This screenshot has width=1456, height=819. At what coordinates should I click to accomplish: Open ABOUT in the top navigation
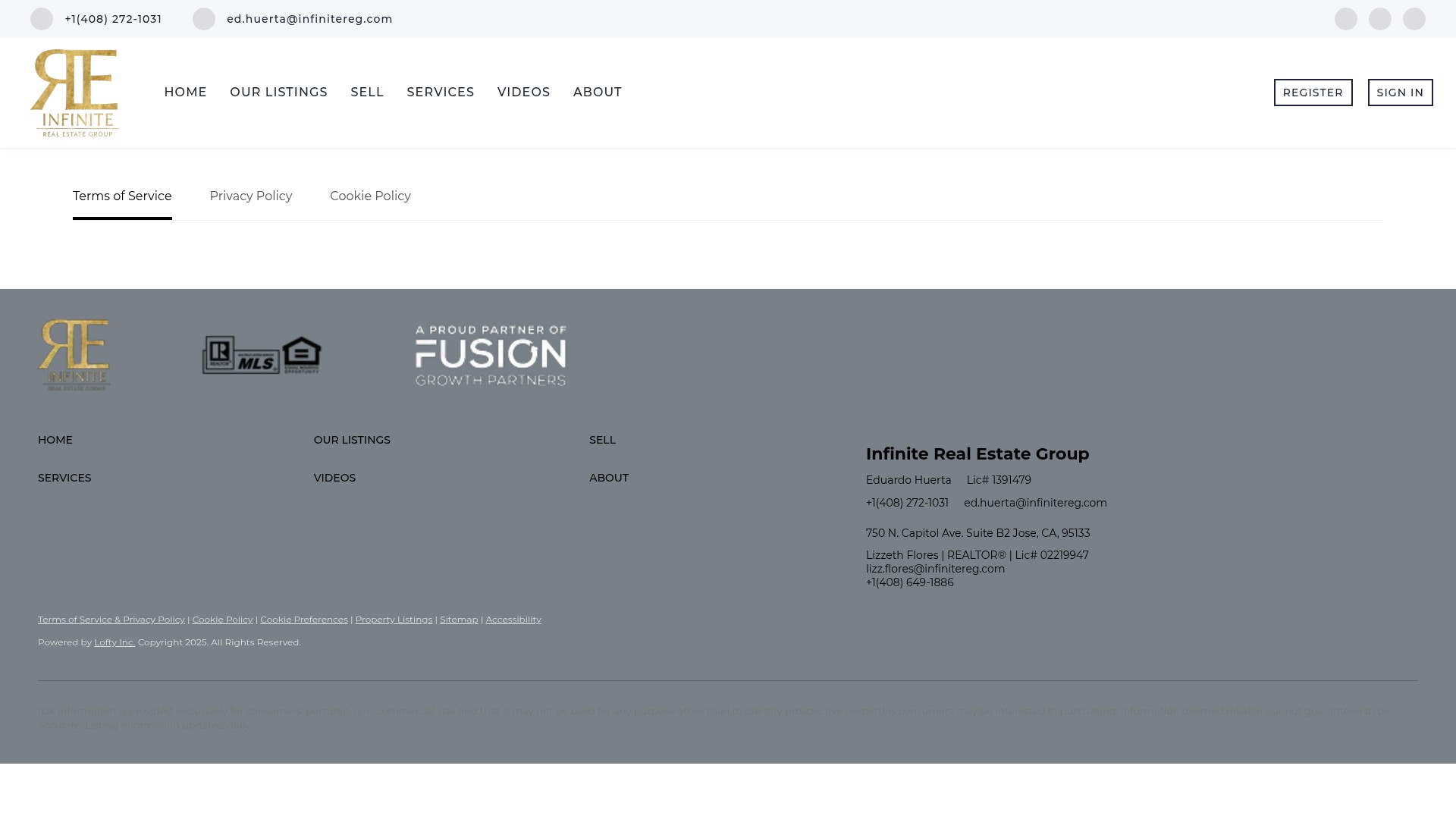pos(598,93)
